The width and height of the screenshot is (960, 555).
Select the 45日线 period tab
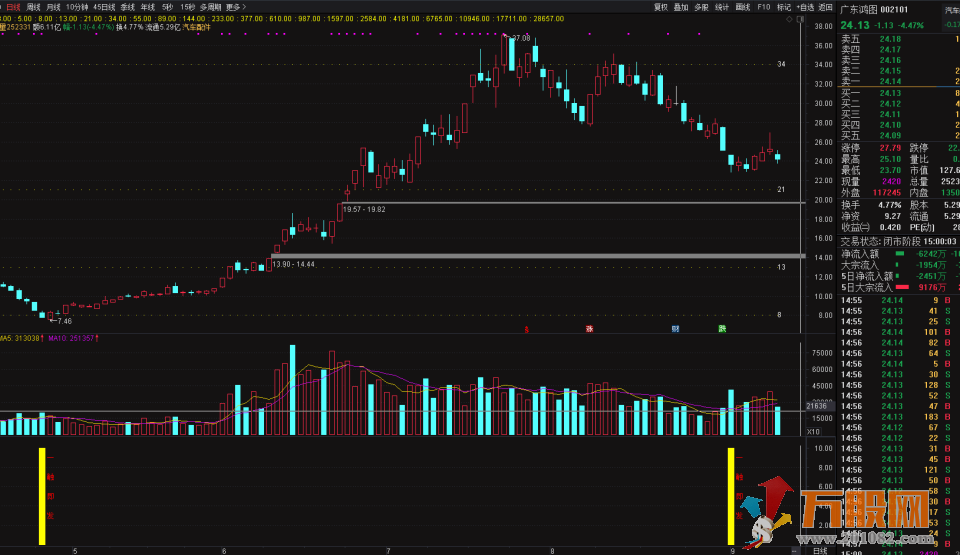tap(103, 7)
